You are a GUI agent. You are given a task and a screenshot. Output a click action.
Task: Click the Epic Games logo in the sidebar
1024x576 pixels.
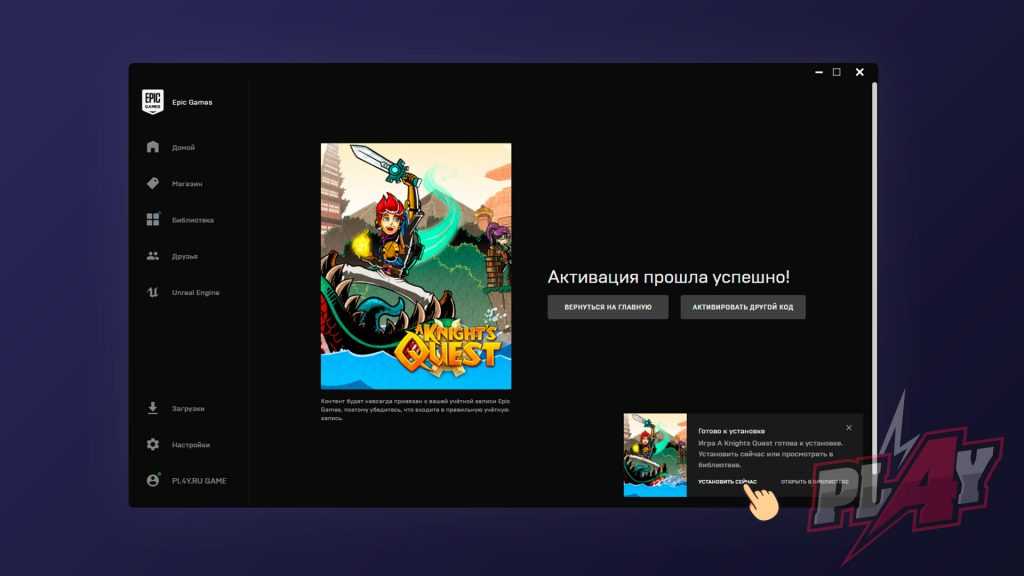pos(152,102)
